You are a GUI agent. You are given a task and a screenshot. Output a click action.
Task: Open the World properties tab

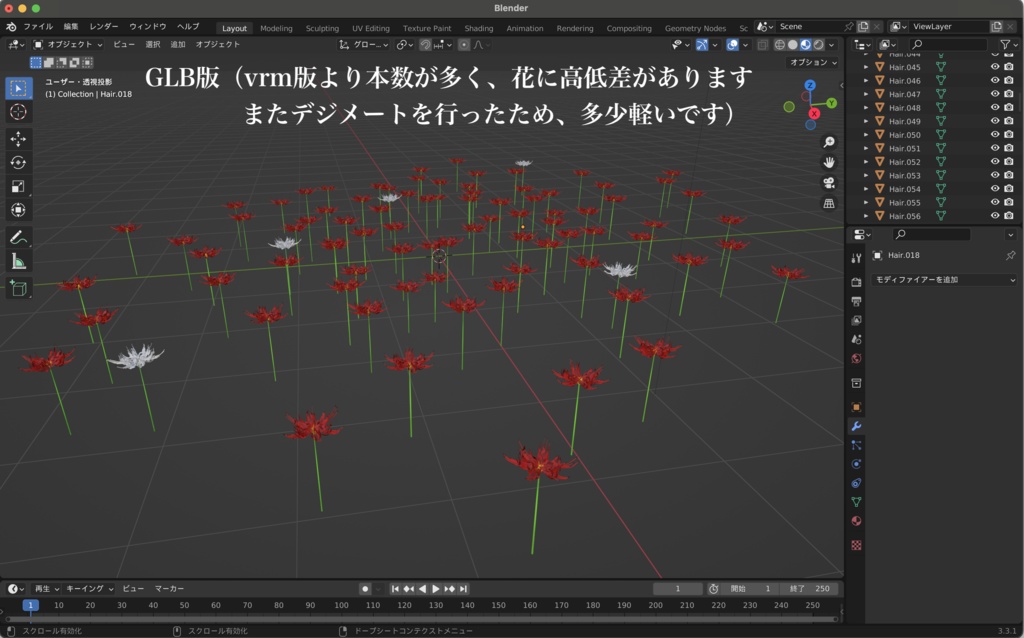(x=856, y=358)
